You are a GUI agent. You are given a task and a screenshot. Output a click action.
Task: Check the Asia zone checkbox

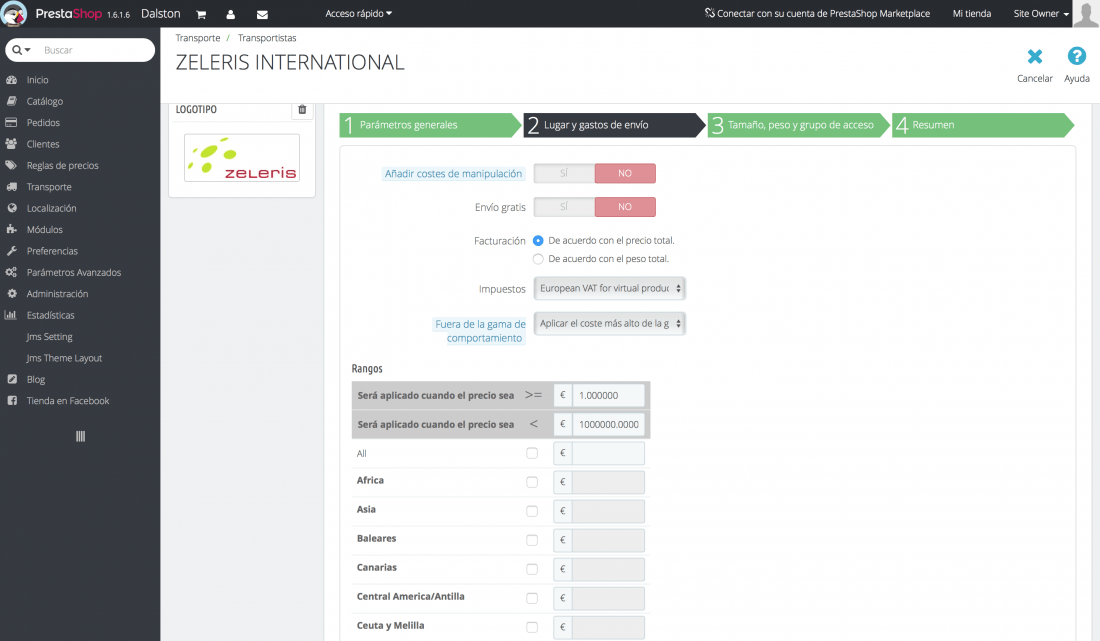(532, 511)
